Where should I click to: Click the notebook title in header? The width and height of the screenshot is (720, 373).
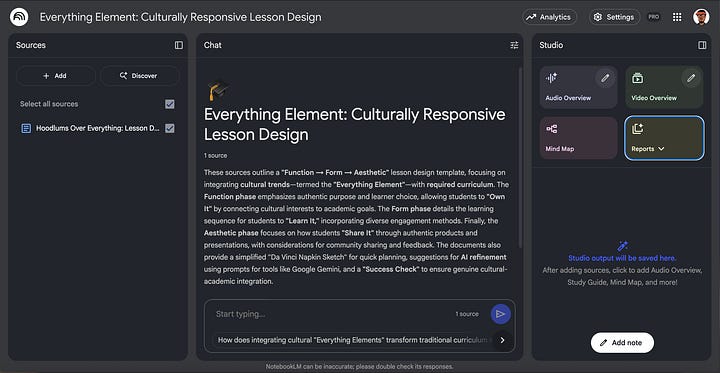(x=180, y=17)
